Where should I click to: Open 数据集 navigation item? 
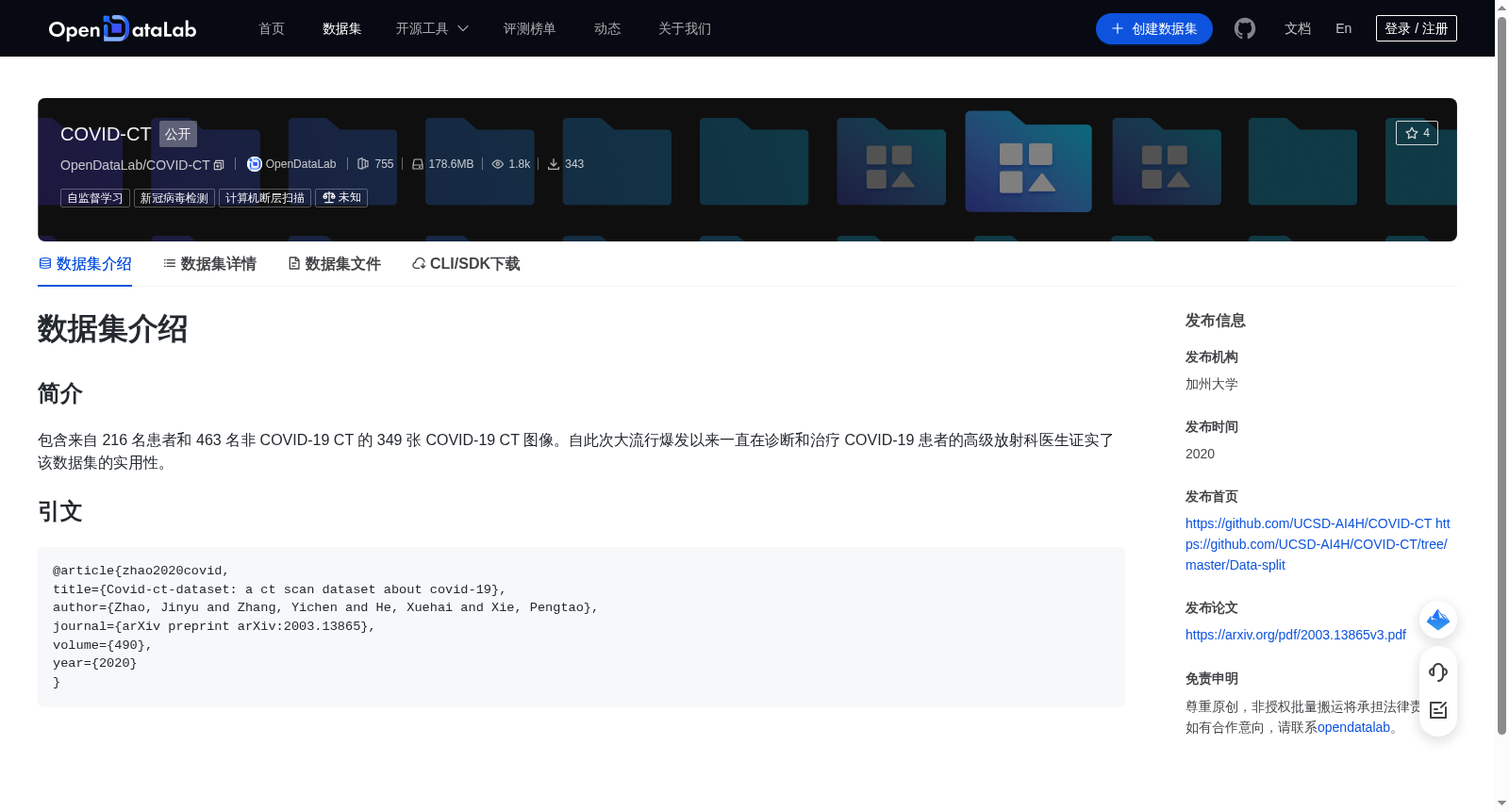point(342,28)
